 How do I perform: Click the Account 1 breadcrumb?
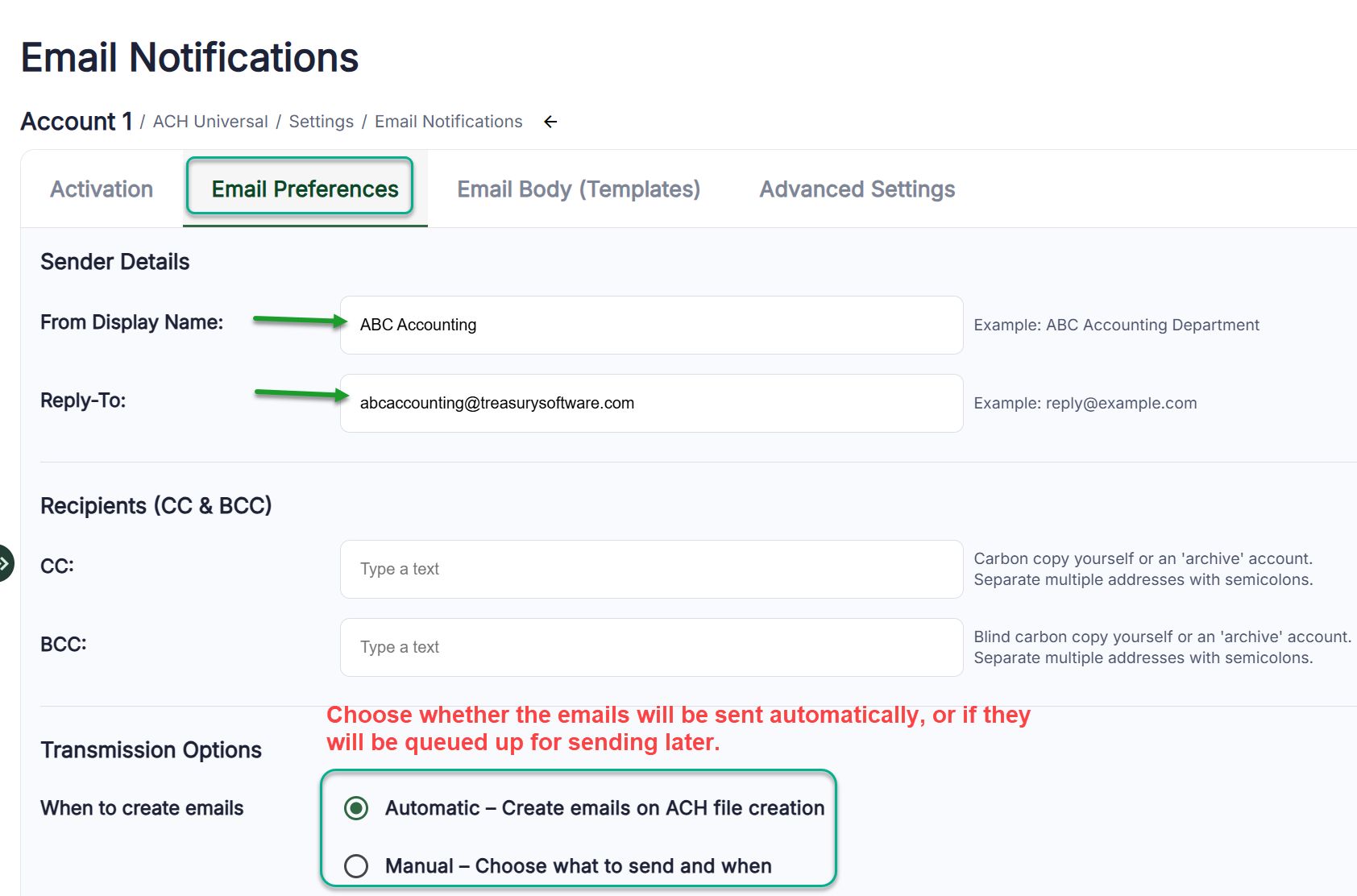pyautogui.click(x=77, y=122)
